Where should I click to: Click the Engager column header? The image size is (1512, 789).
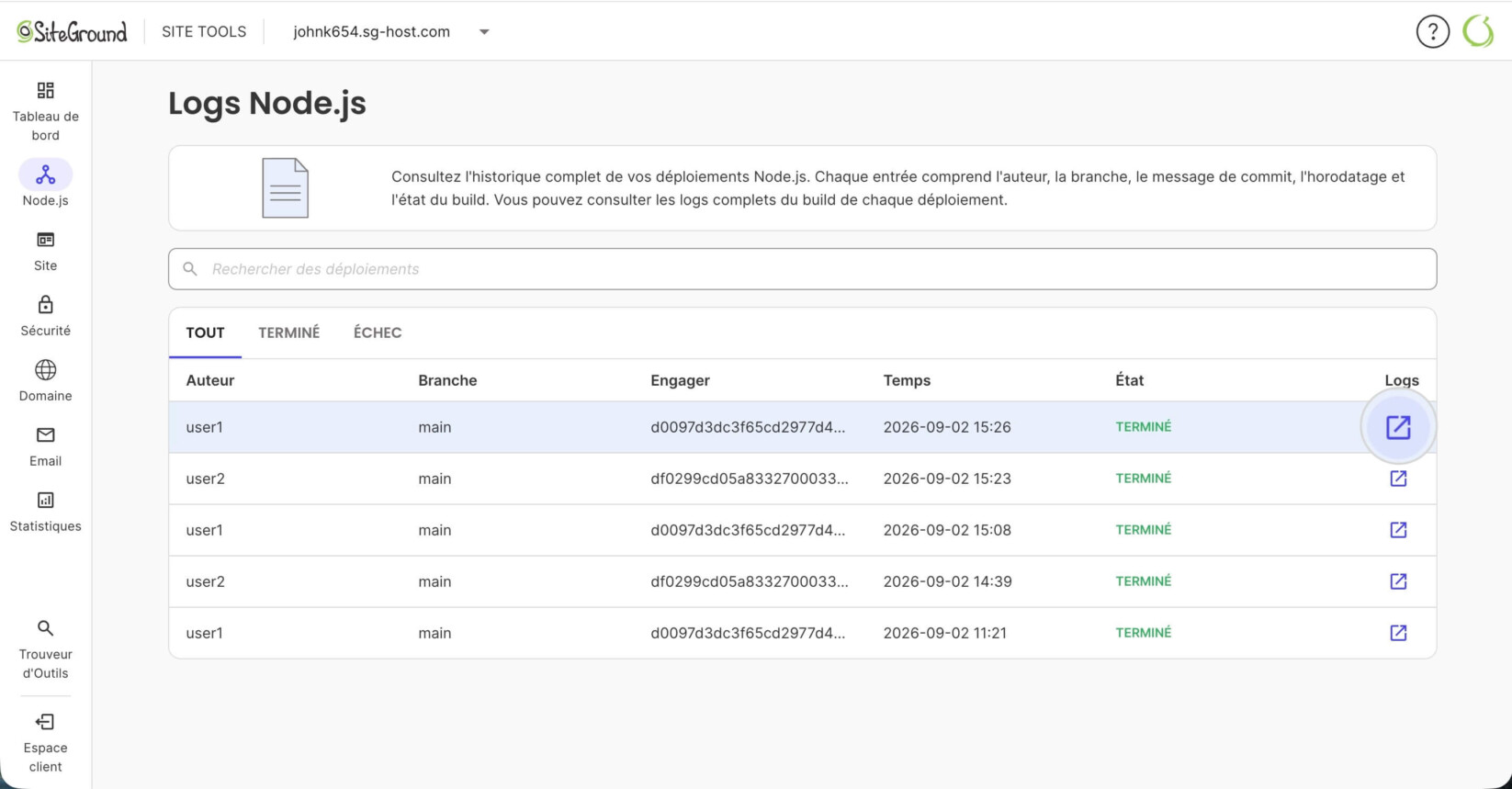[680, 380]
